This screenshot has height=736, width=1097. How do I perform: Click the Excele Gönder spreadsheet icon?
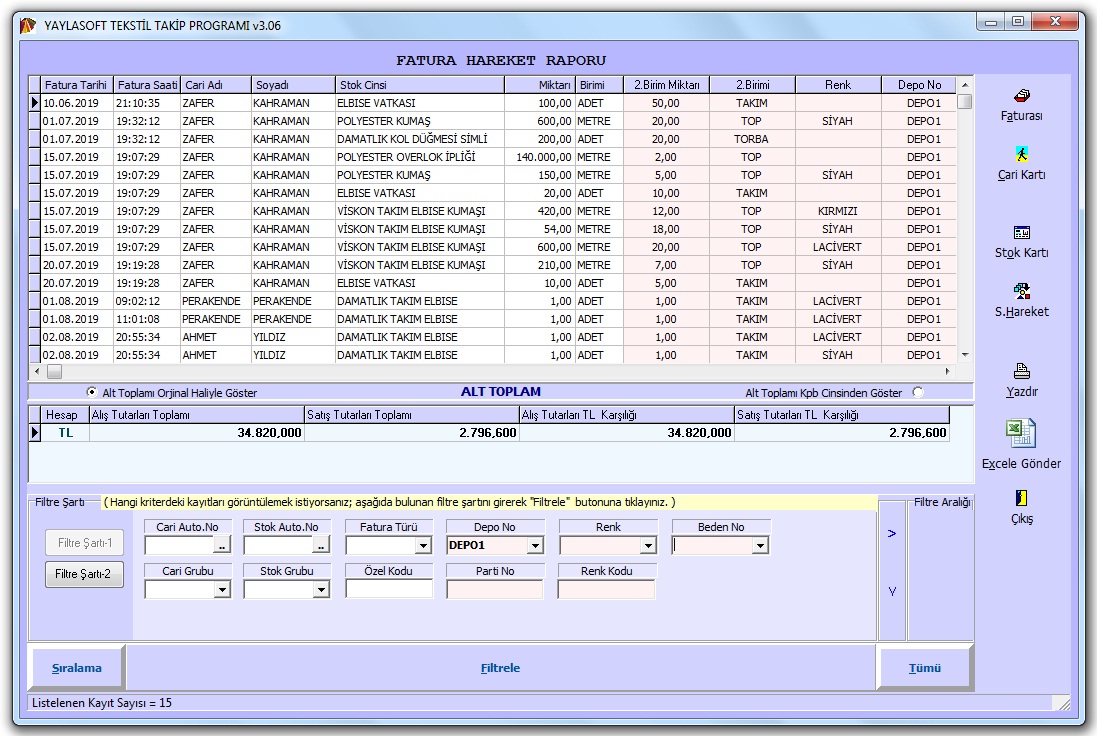click(1021, 434)
